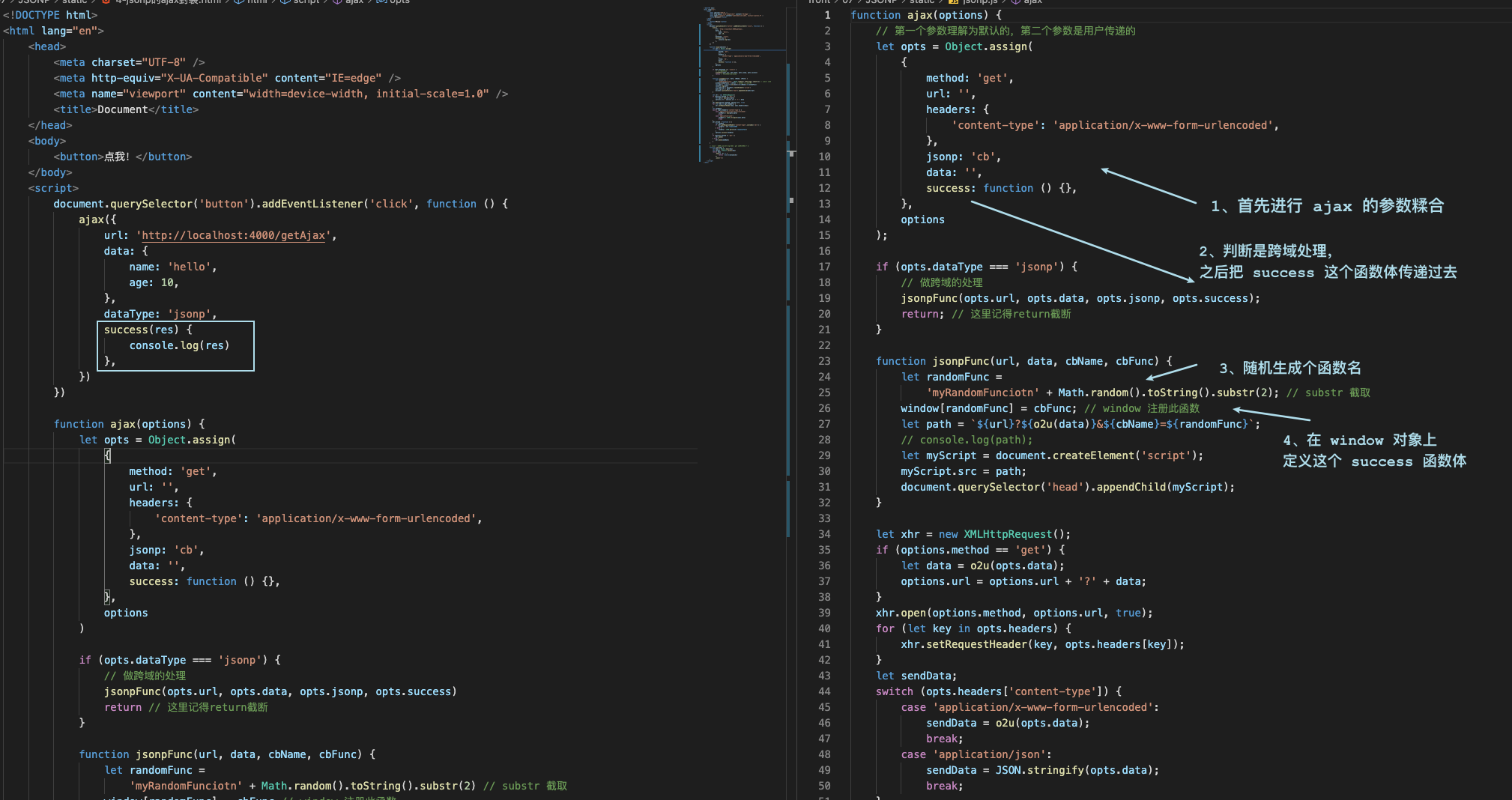Click the console.log(res) statement
The height and width of the screenshot is (800, 1512).
(x=179, y=345)
